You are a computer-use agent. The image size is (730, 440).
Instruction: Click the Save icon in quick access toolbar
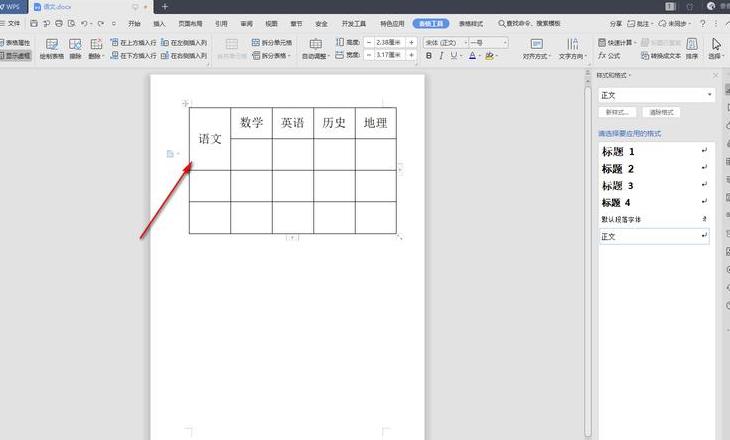click(x=34, y=23)
